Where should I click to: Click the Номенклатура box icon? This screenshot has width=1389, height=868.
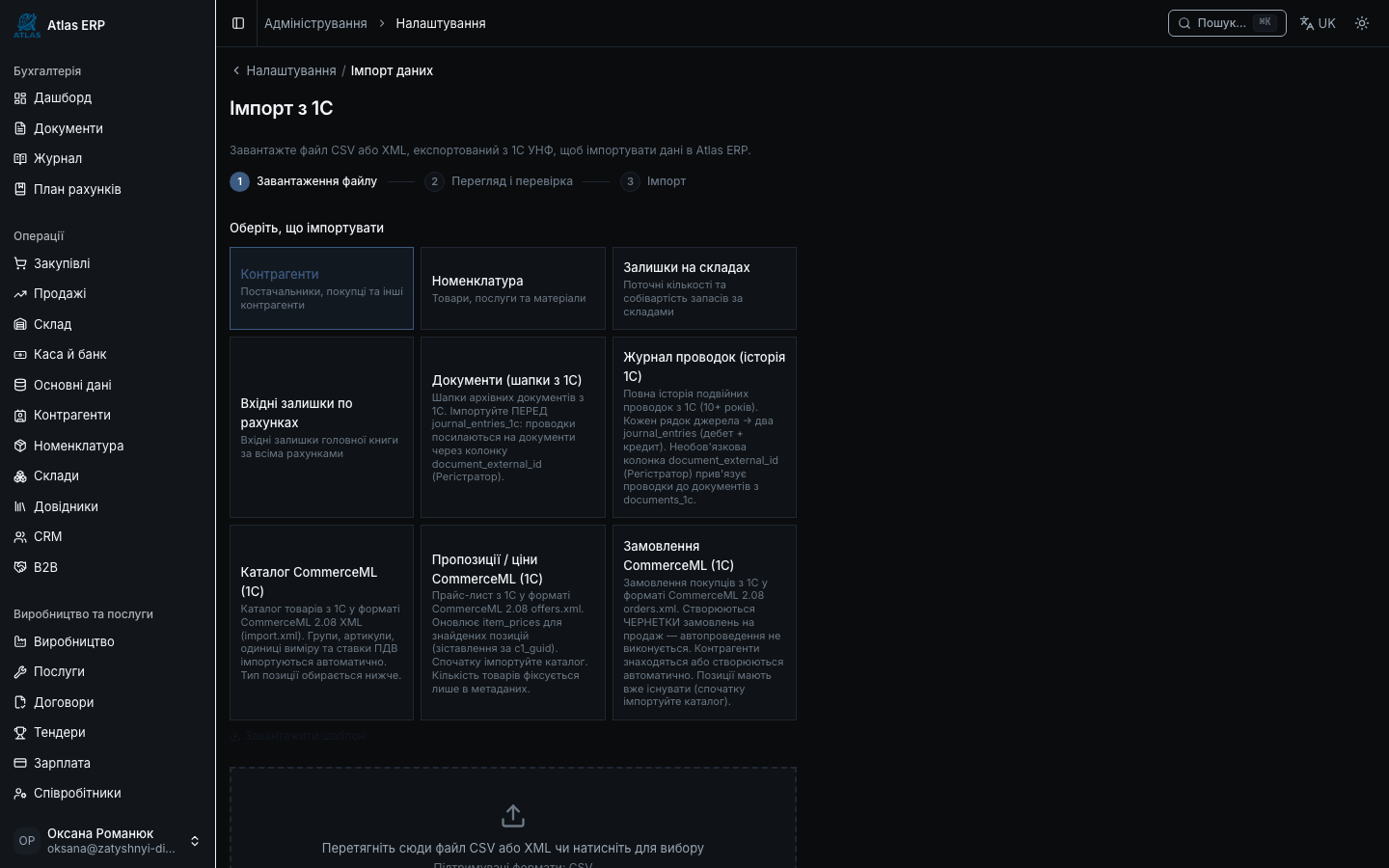[20, 446]
